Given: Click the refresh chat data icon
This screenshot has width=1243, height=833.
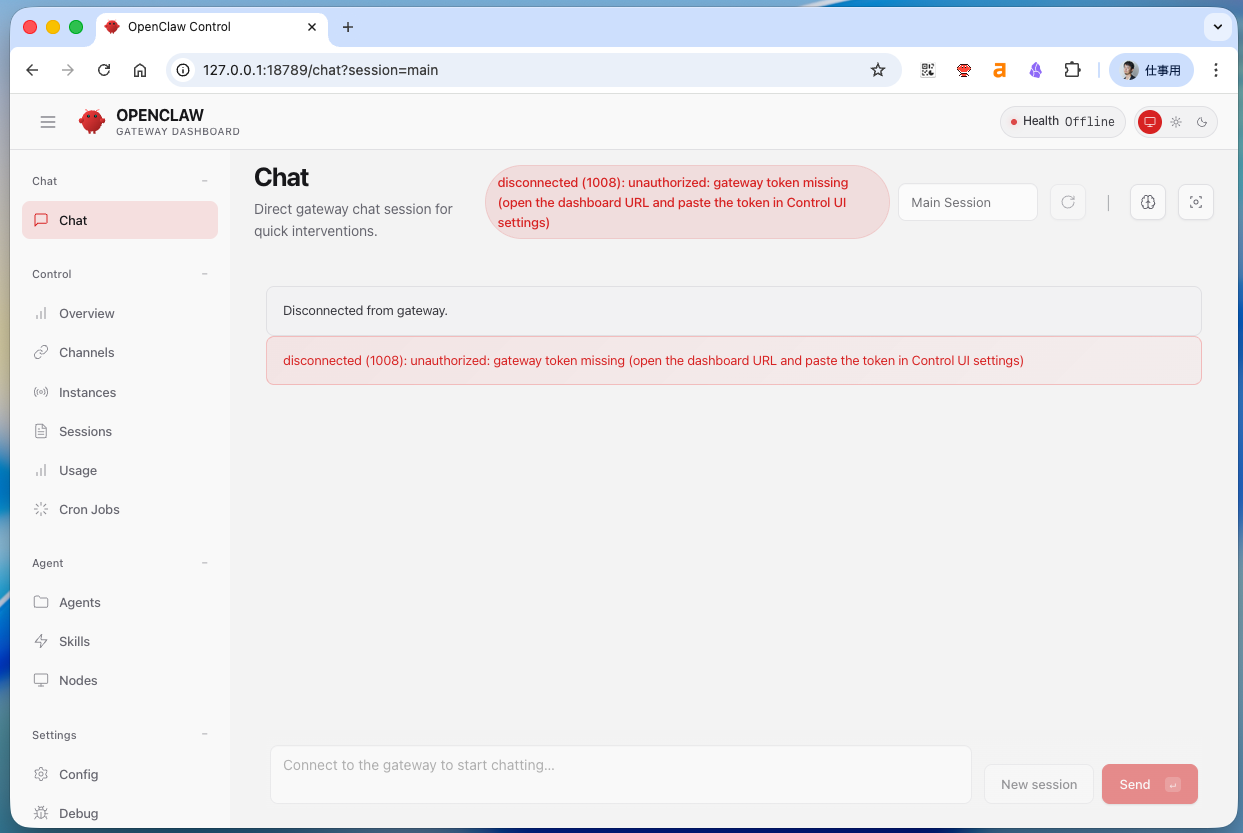Looking at the screenshot, I should click(1067, 202).
